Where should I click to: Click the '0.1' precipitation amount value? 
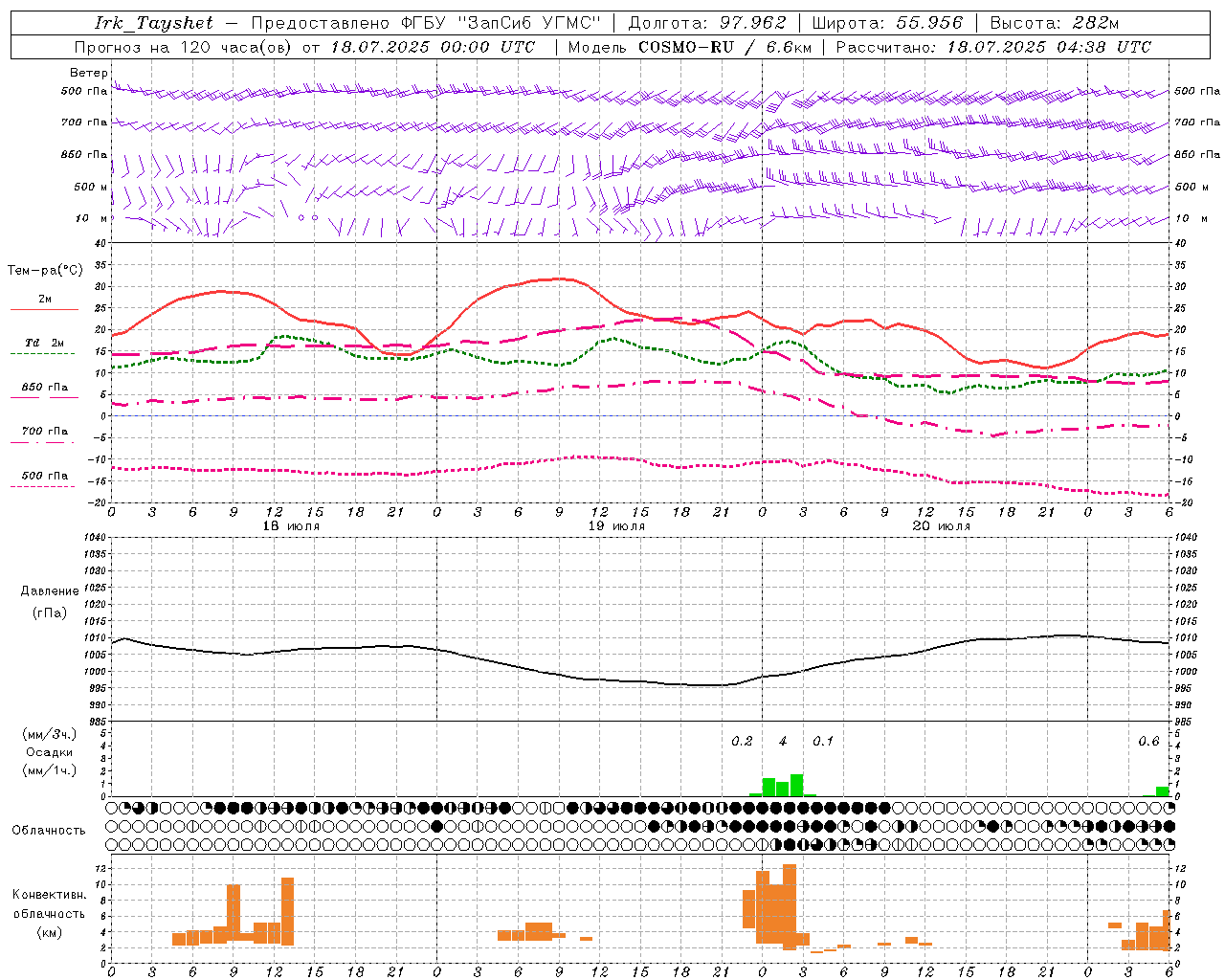tap(823, 742)
